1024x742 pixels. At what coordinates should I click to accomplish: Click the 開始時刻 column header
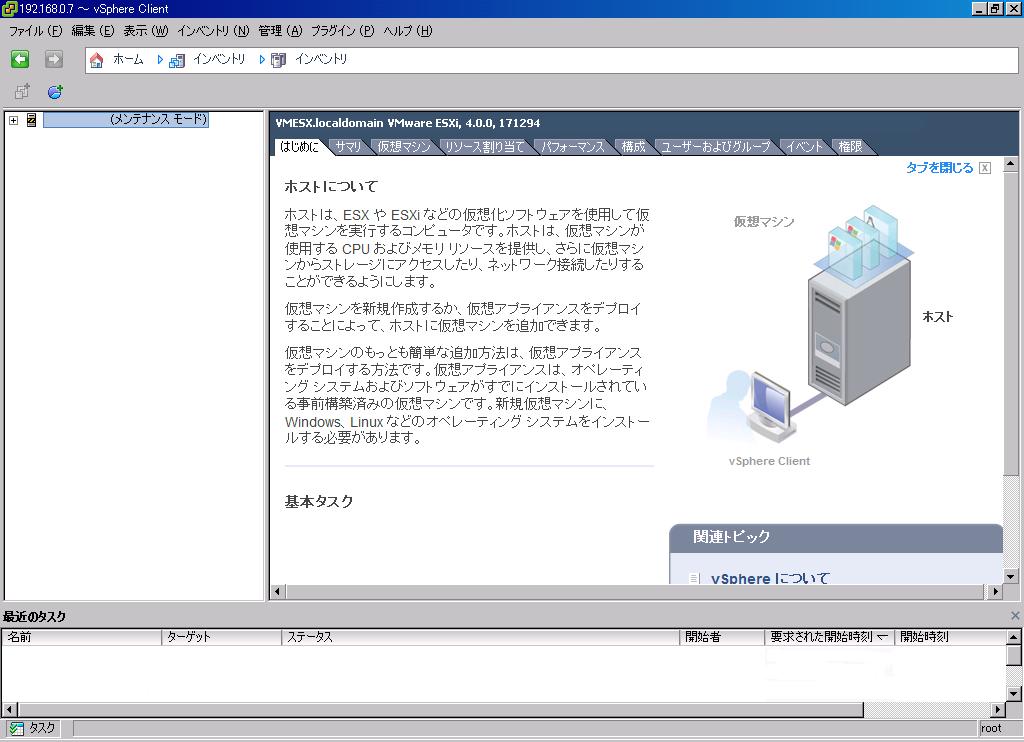(950, 636)
